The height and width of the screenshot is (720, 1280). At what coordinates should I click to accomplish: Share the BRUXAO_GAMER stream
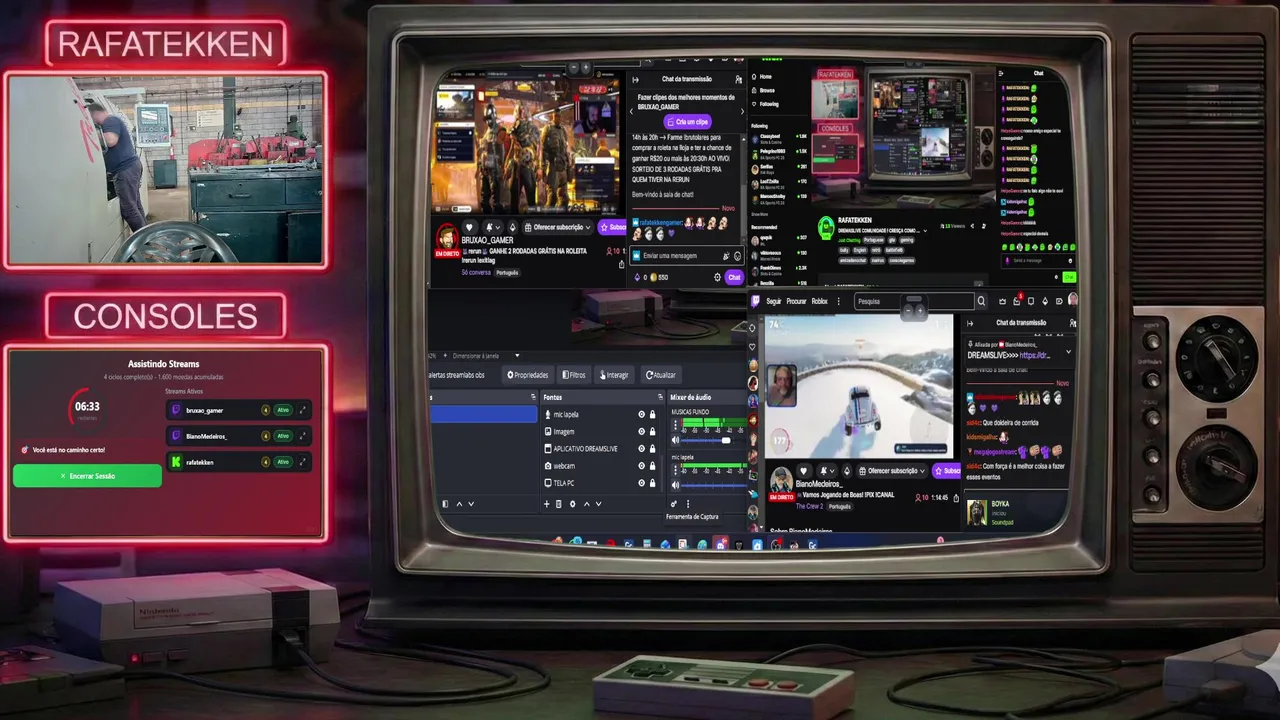(x=622, y=264)
